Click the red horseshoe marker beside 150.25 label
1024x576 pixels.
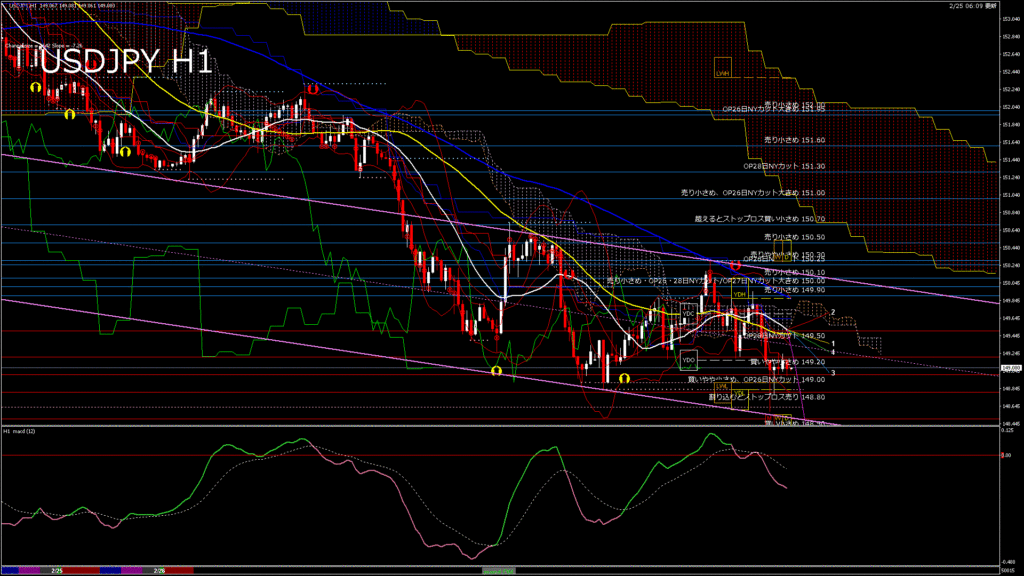[x=735, y=266]
